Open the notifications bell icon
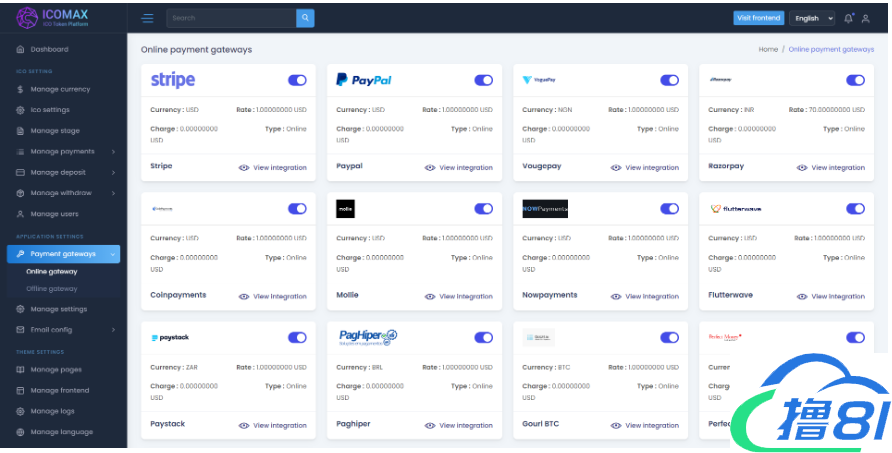Viewport: 892px width, 453px height. (x=849, y=18)
